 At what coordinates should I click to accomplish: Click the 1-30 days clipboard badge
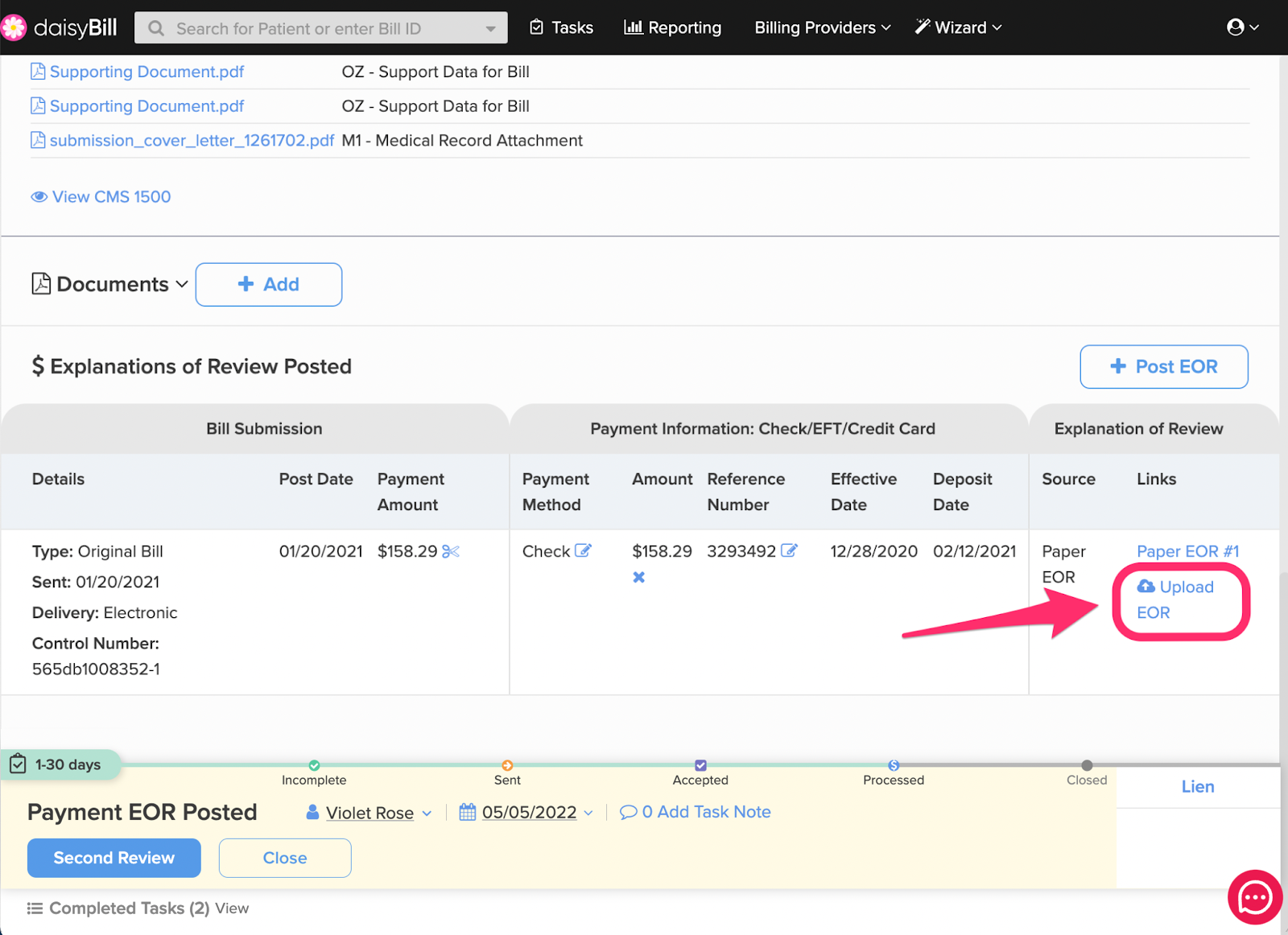tap(61, 764)
